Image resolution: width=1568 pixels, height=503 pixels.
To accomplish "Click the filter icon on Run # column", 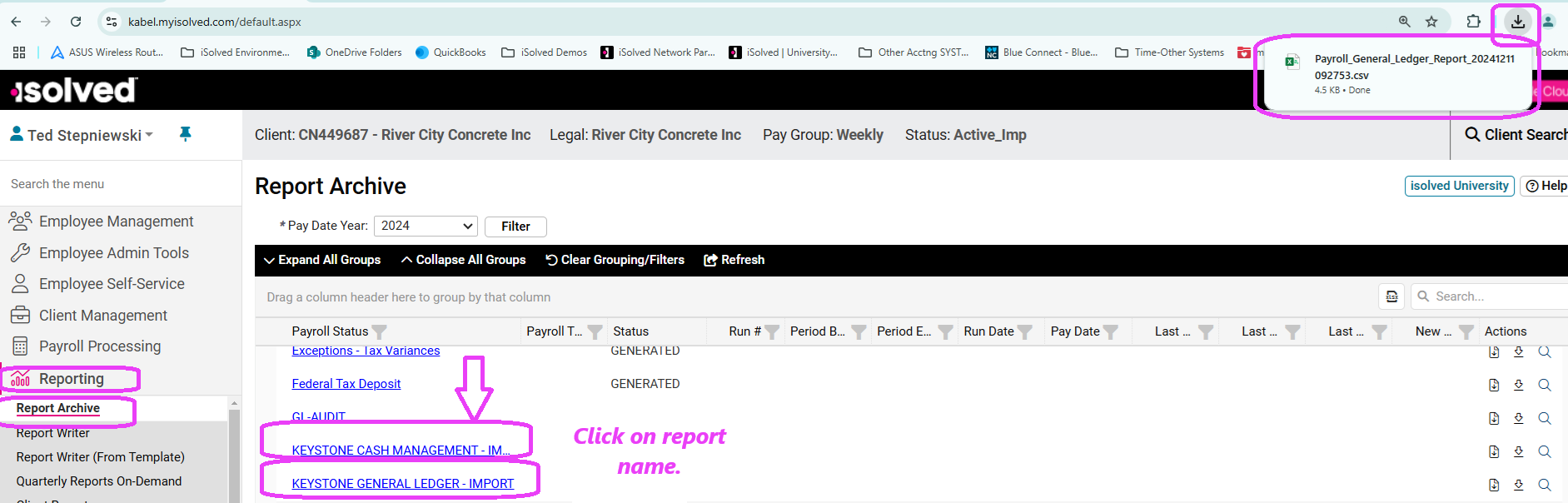I will (772, 331).
